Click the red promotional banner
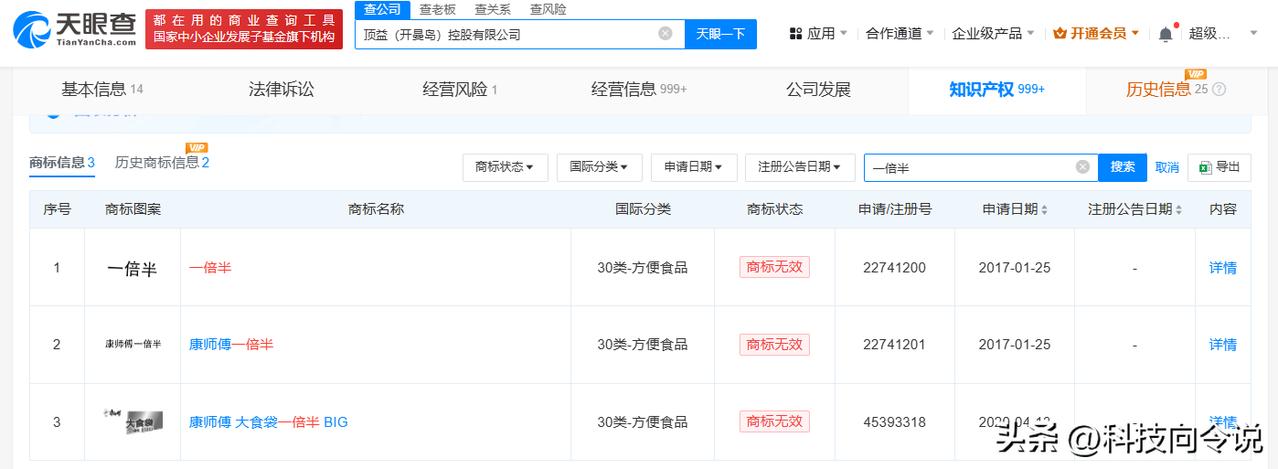This screenshot has height=469, width=1278. click(x=244, y=30)
